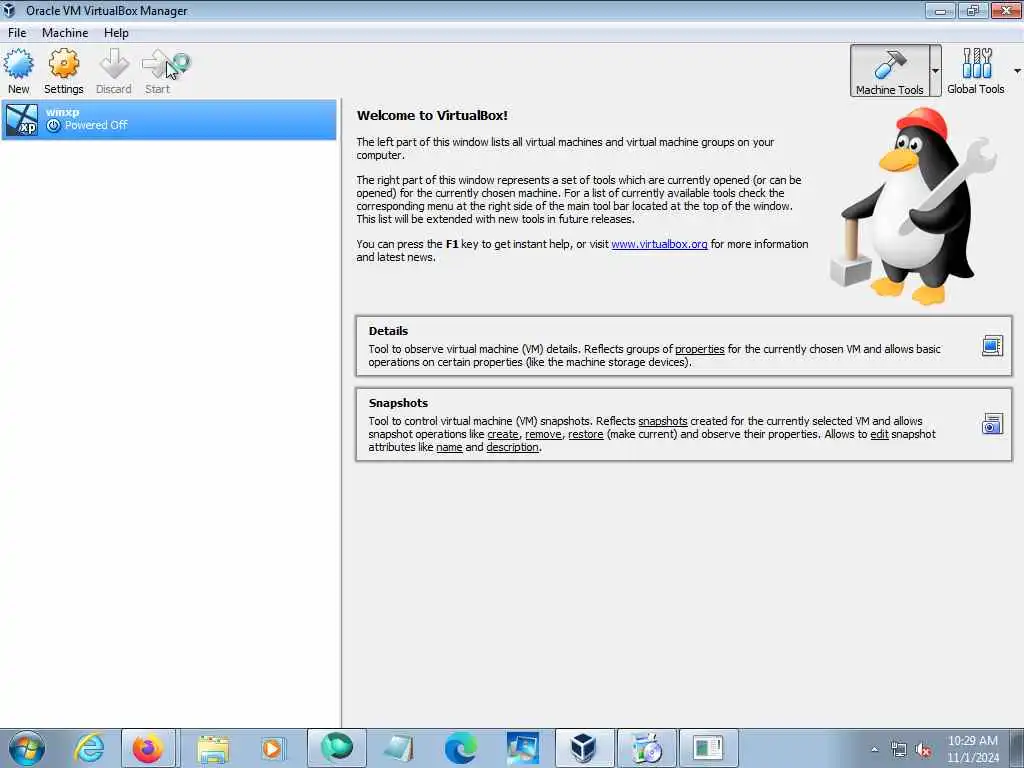The image size is (1024, 768).
Task: Click the Powered Off state icon
Action: pos(54,125)
